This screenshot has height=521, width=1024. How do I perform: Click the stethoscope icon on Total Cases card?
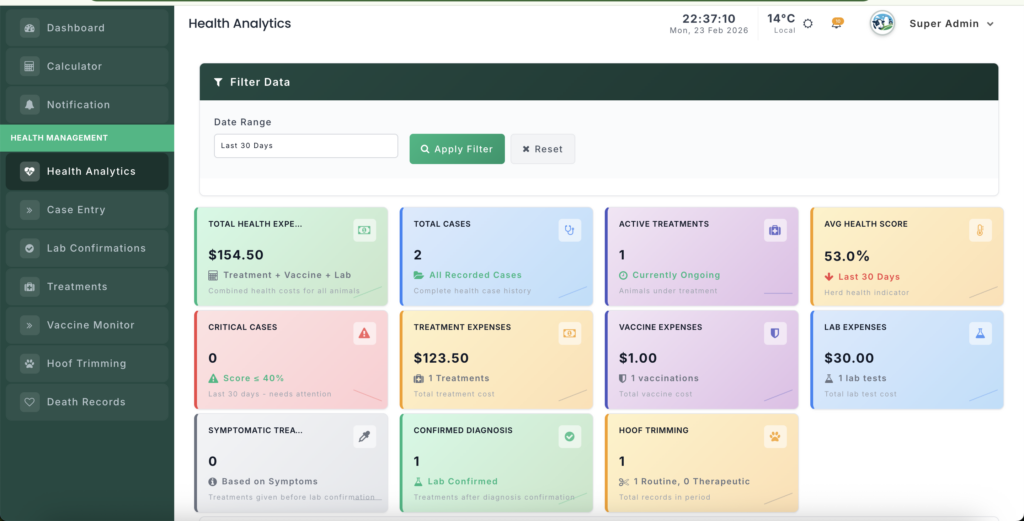(x=569, y=230)
